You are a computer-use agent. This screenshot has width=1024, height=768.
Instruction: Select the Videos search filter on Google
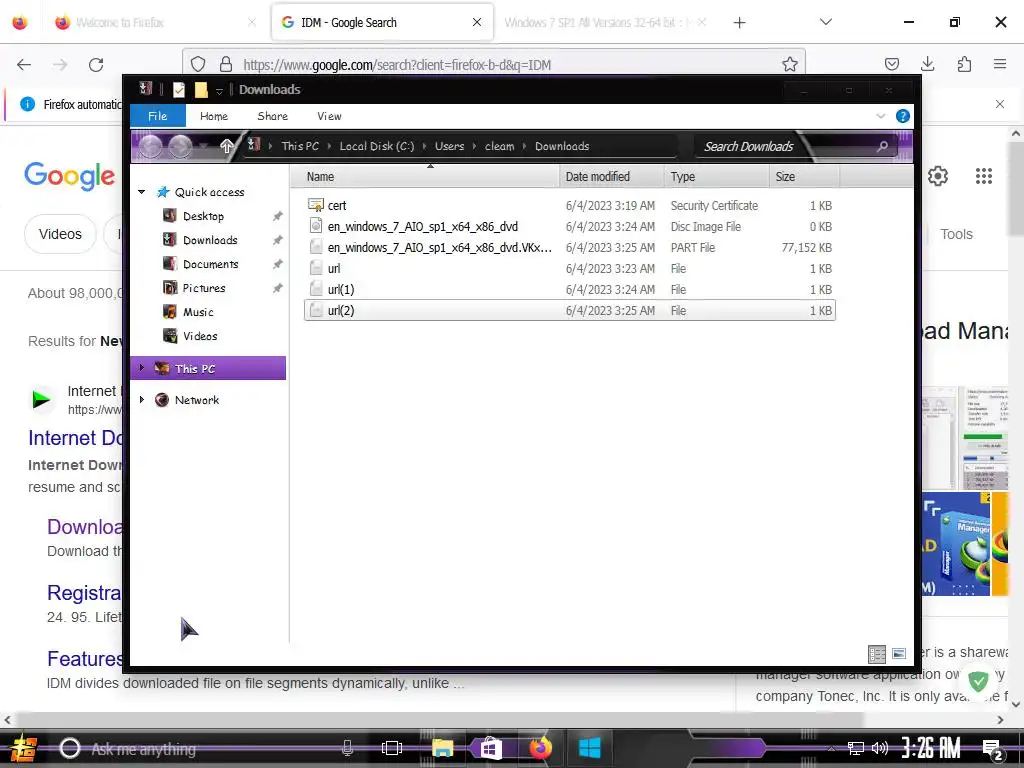[x=60, y=234]
